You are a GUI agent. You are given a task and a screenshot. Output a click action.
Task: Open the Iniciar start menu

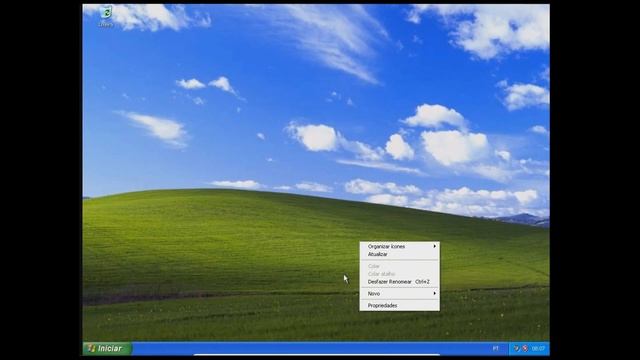pyautogui.click(x=107, y=349)
